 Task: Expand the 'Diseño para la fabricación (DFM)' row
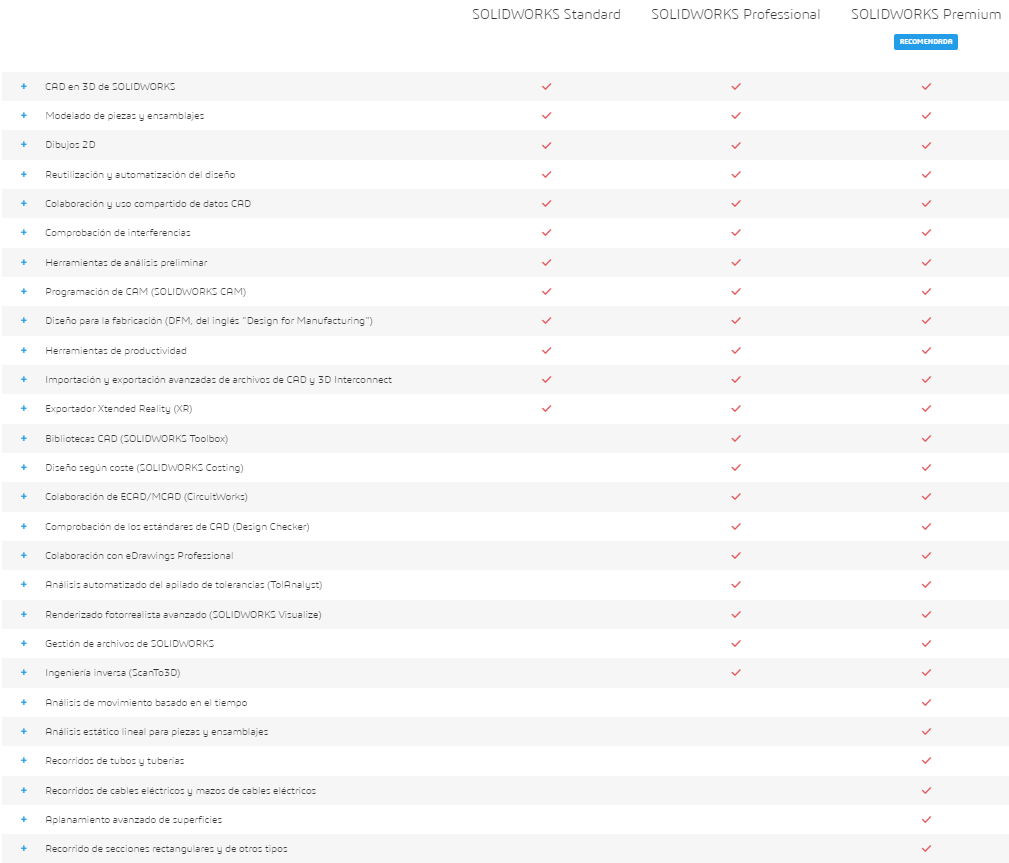click(x=24, y=320)
